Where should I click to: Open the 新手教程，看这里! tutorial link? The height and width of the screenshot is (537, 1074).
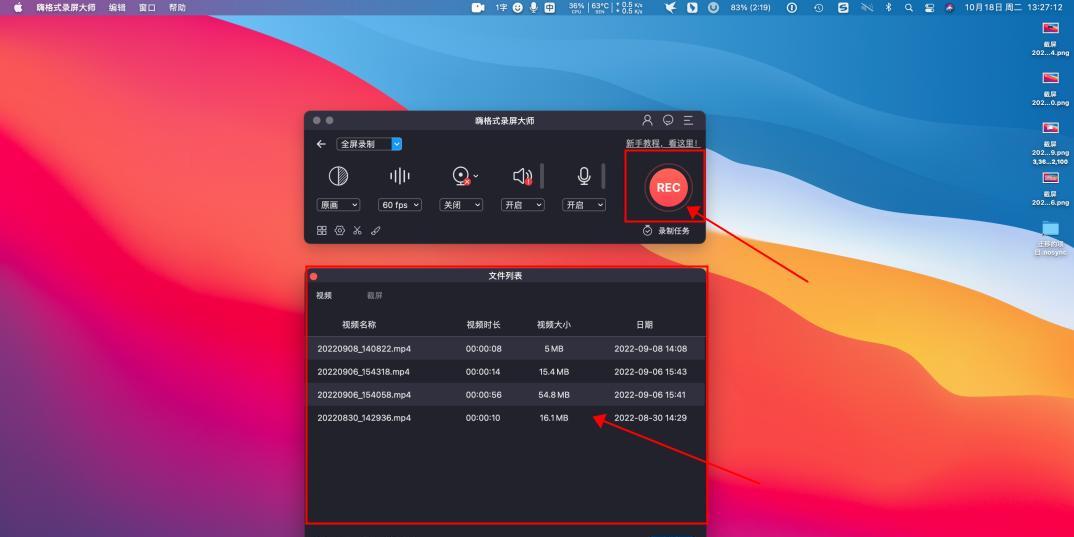[x=662, y=144]
